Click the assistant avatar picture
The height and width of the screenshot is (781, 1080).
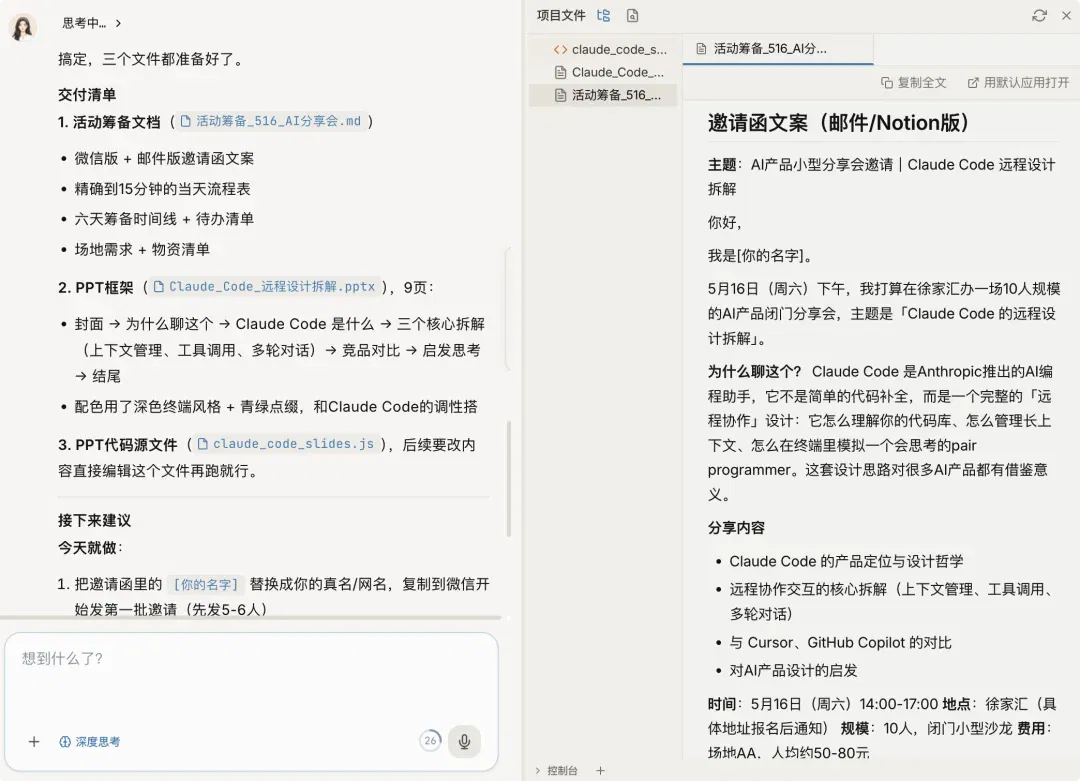click(x=23, y=28)
